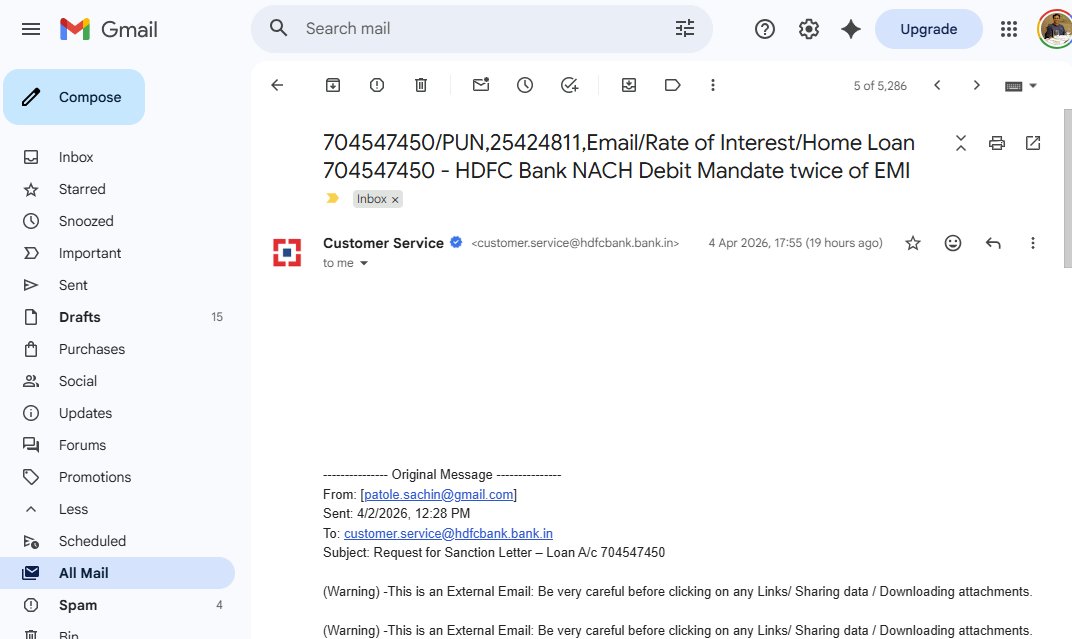Select the All Mail folder
1072x639 pixels.
(x=118, y=573)
